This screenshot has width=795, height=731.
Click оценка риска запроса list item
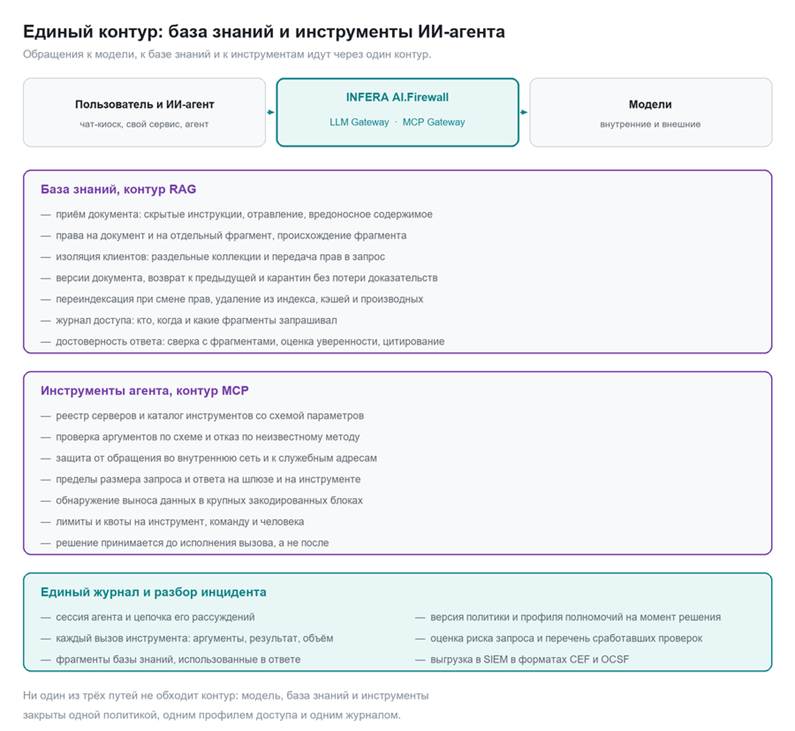point(559,638)
